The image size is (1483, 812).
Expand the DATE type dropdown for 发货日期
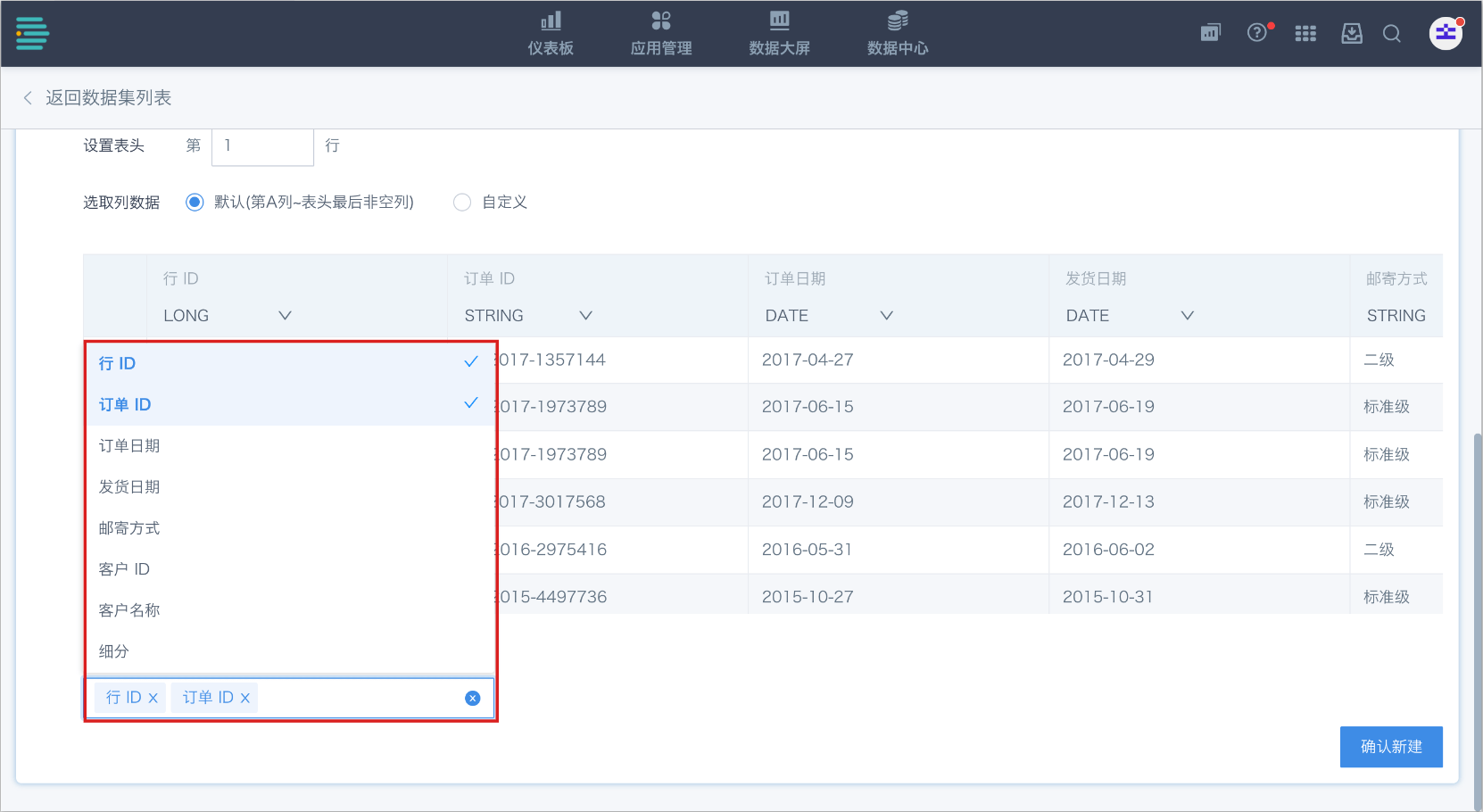coord(1187,316)
